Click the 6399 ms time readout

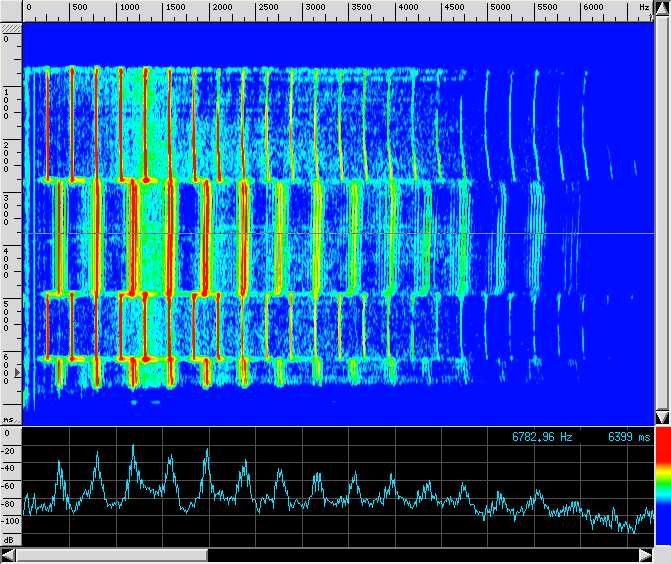pos(628,437)
